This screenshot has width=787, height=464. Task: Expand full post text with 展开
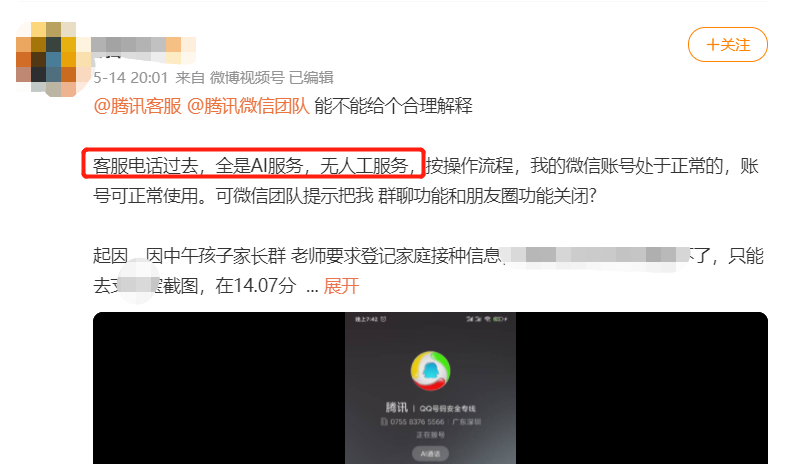(x=341, y=286)
